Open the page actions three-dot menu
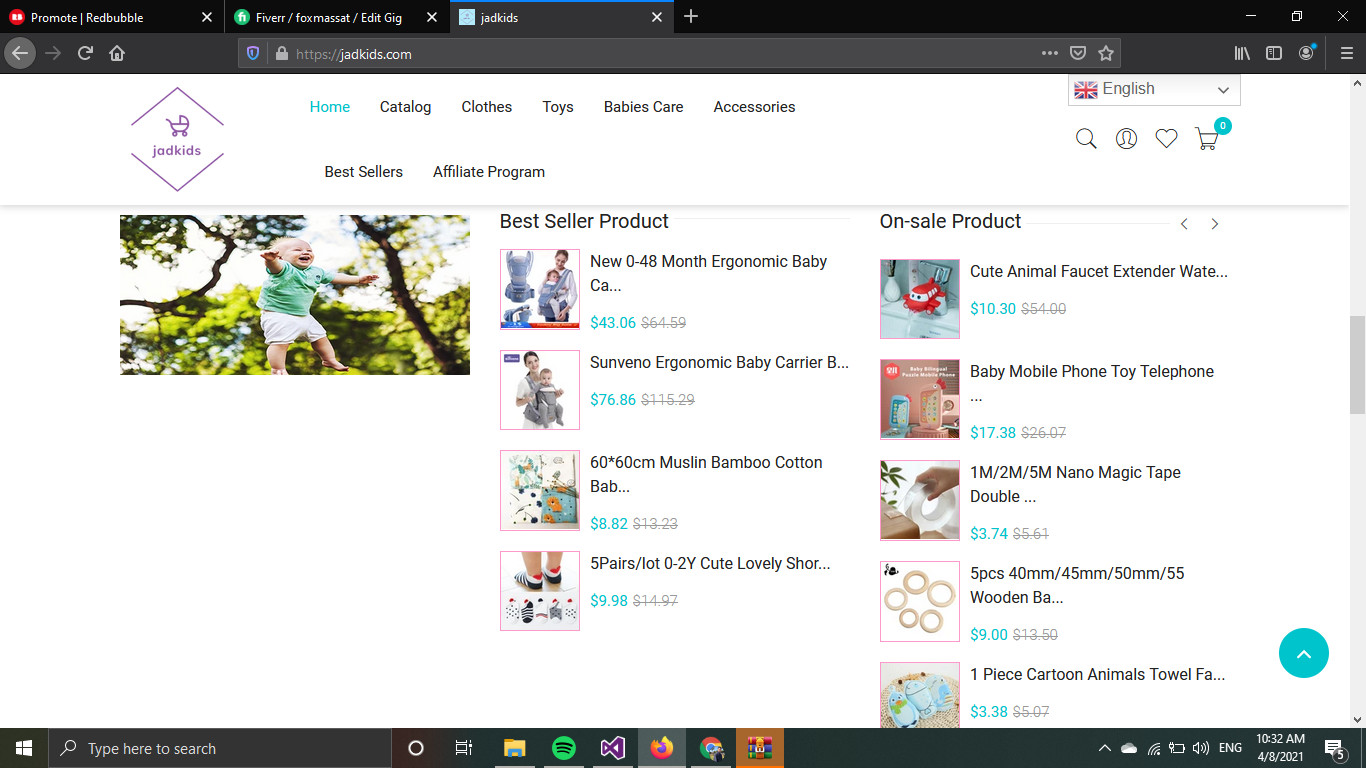The height and width of the screenshot is (768, 1366). 1049,53
